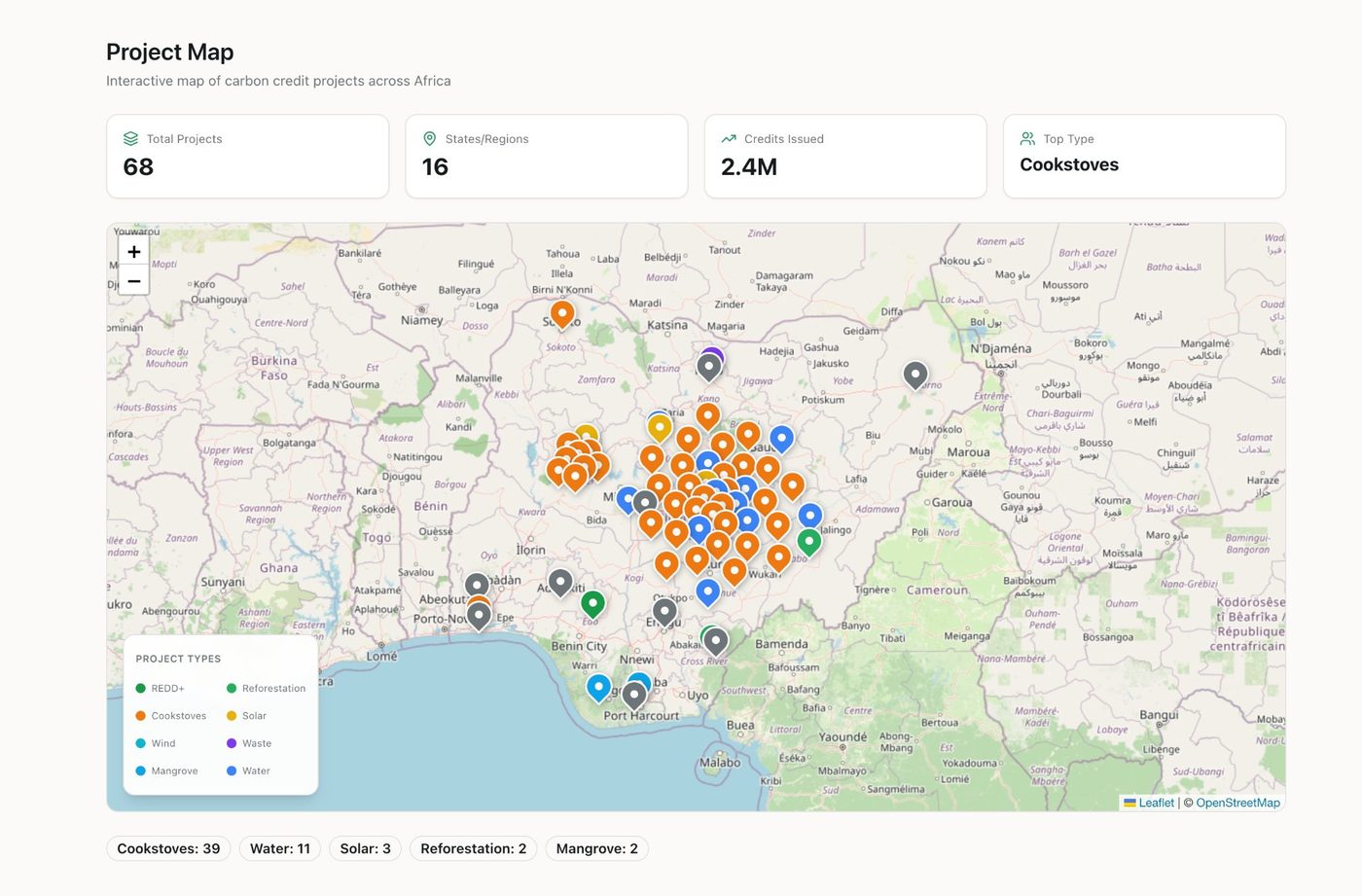Screen dimensions: 1362x896
Task: Click the 'Reforestation' legend label
Action: (274, 688)
